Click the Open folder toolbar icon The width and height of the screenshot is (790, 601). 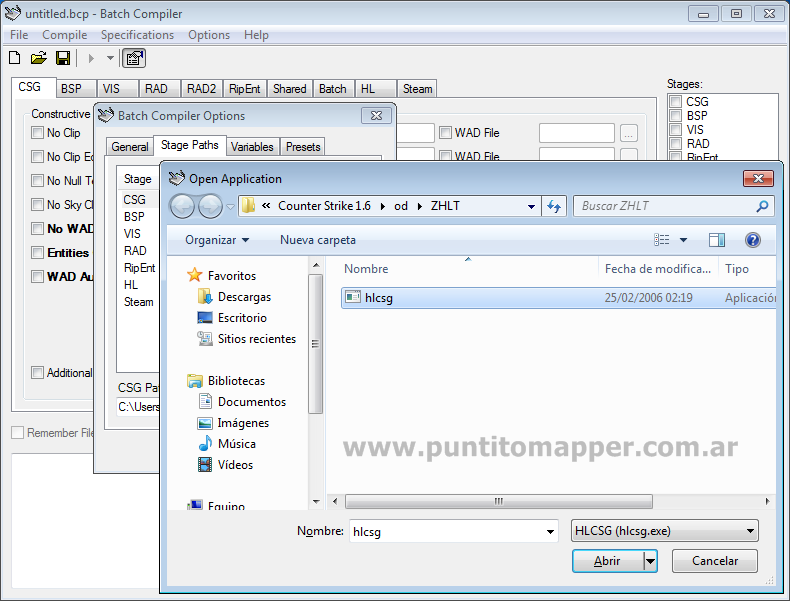coord(38,58)
